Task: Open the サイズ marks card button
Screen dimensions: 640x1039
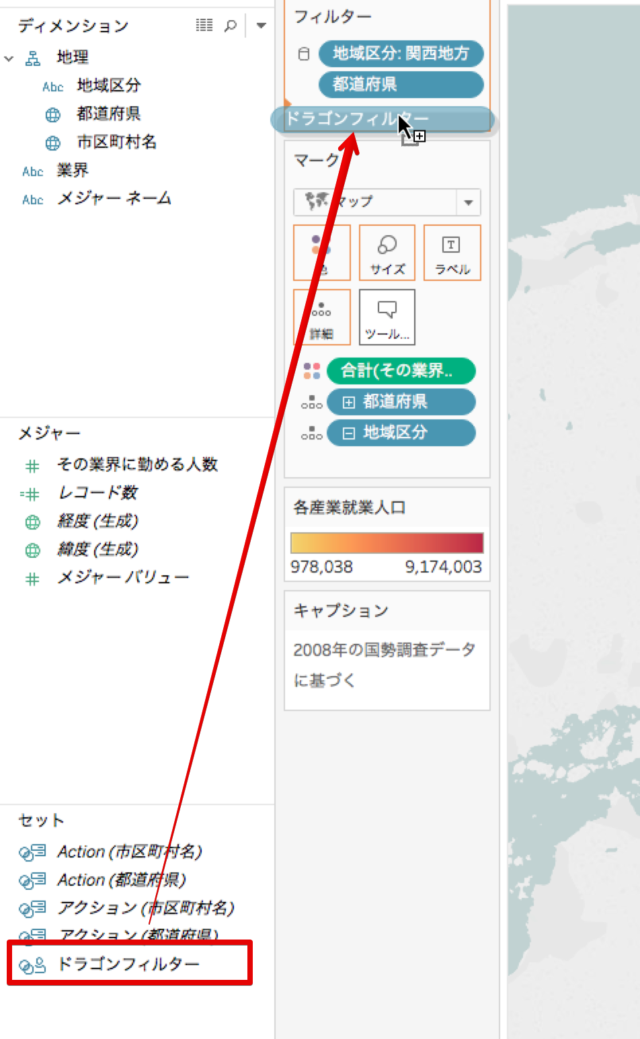Action: (387, 252)
